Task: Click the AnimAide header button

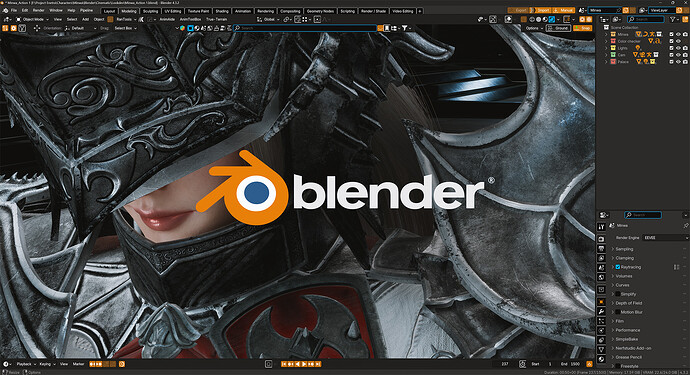Action: [167, 19]
